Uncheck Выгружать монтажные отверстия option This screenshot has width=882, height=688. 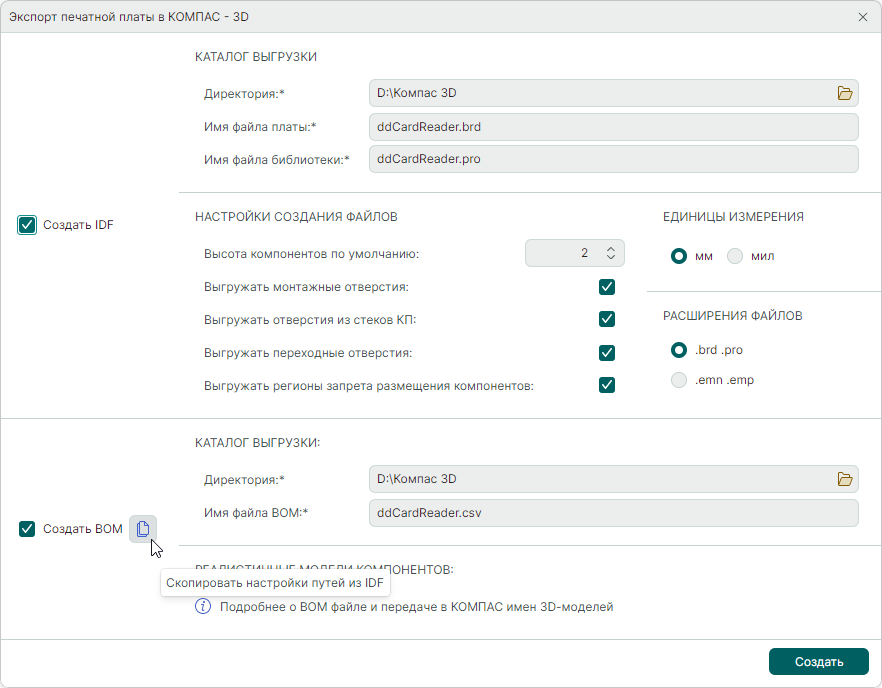click(606, 287)
